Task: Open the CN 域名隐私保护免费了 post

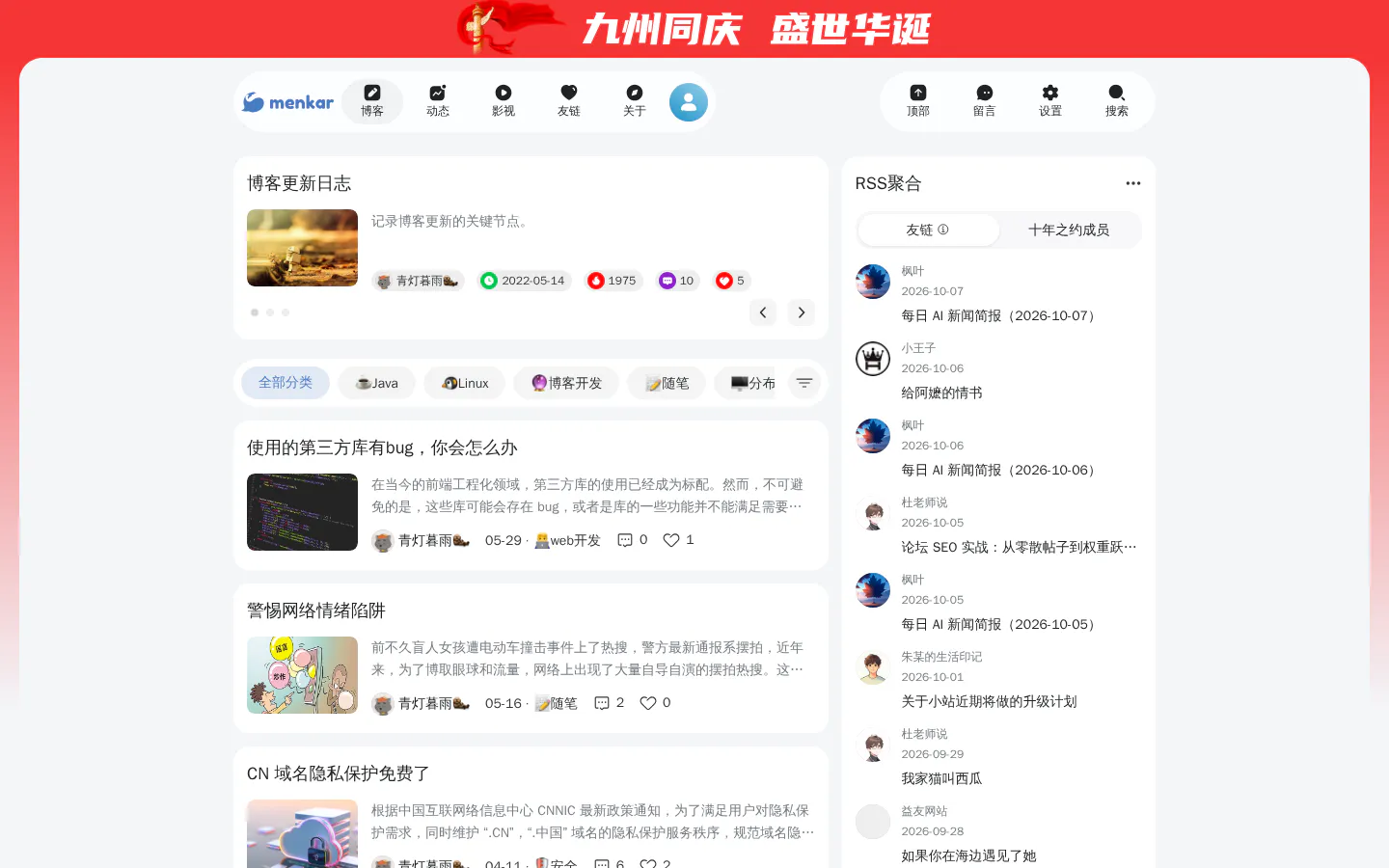Action: [339, 773]
